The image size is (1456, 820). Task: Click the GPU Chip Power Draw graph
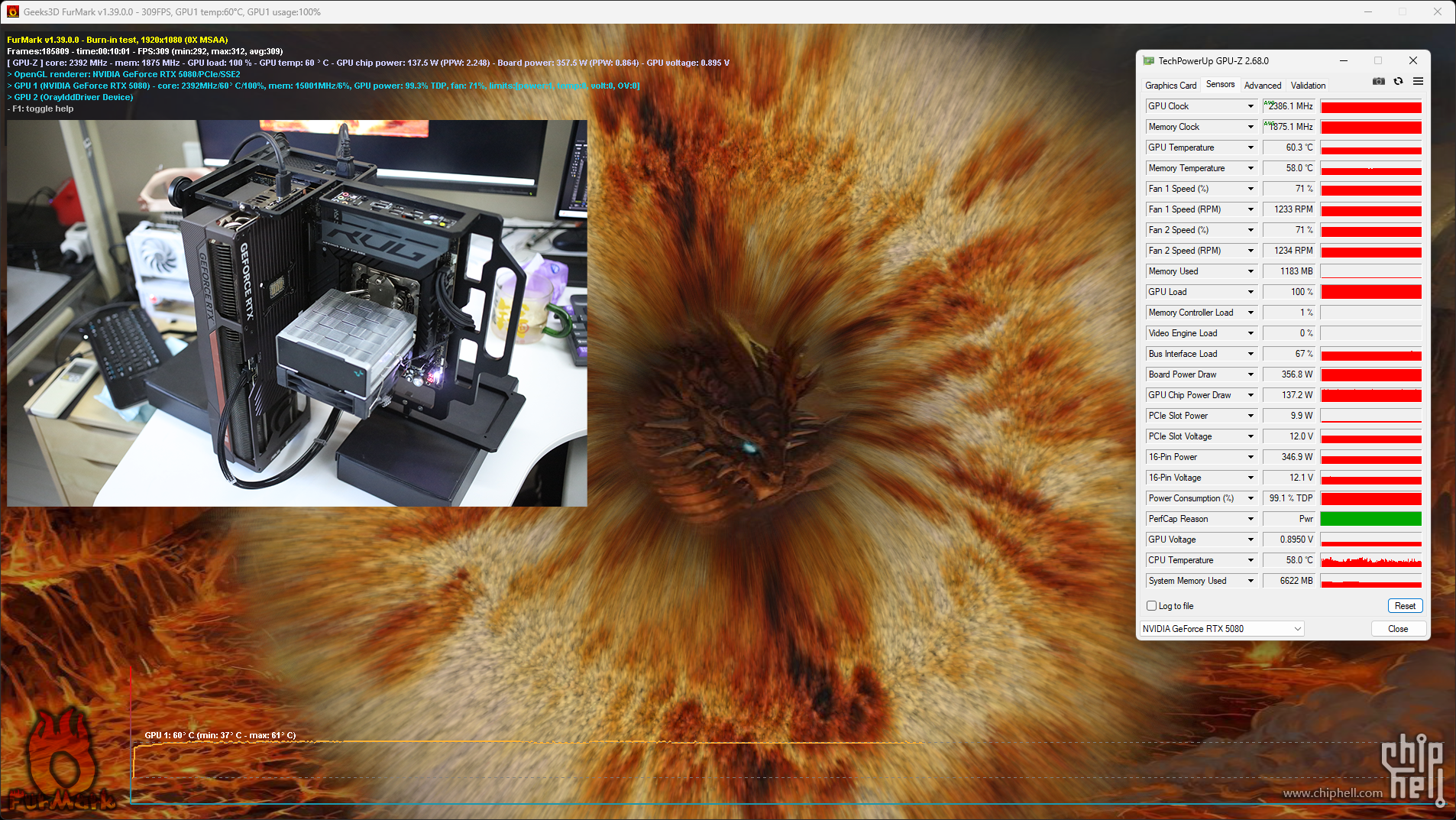1371,395
